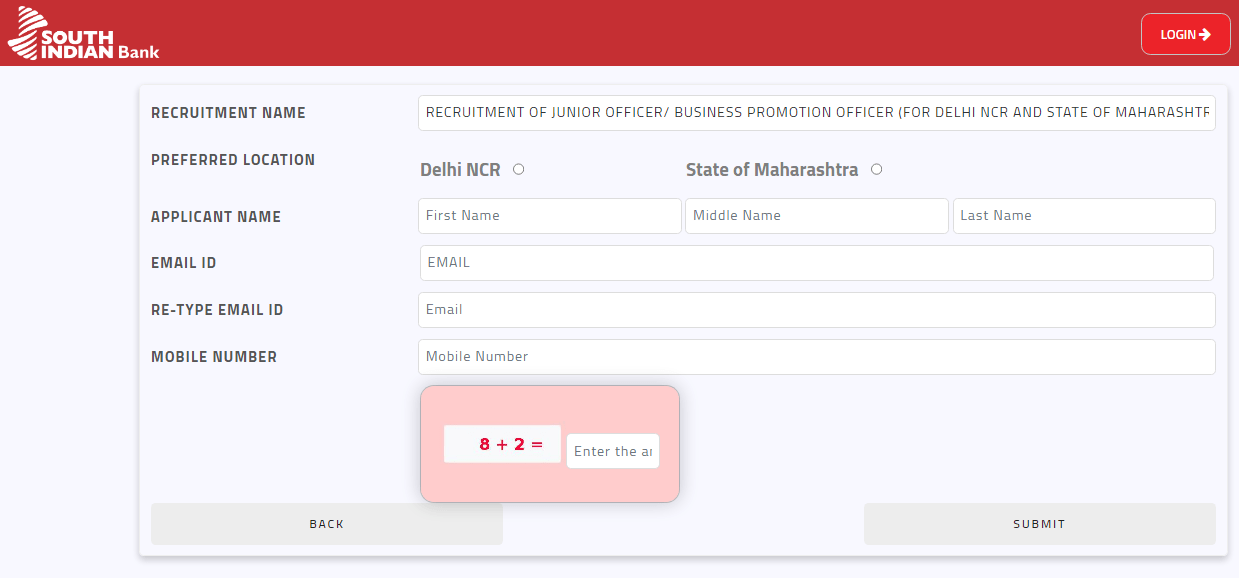
Task: Click the RE-TYPE EMAIL ID label
Action: 217,310
